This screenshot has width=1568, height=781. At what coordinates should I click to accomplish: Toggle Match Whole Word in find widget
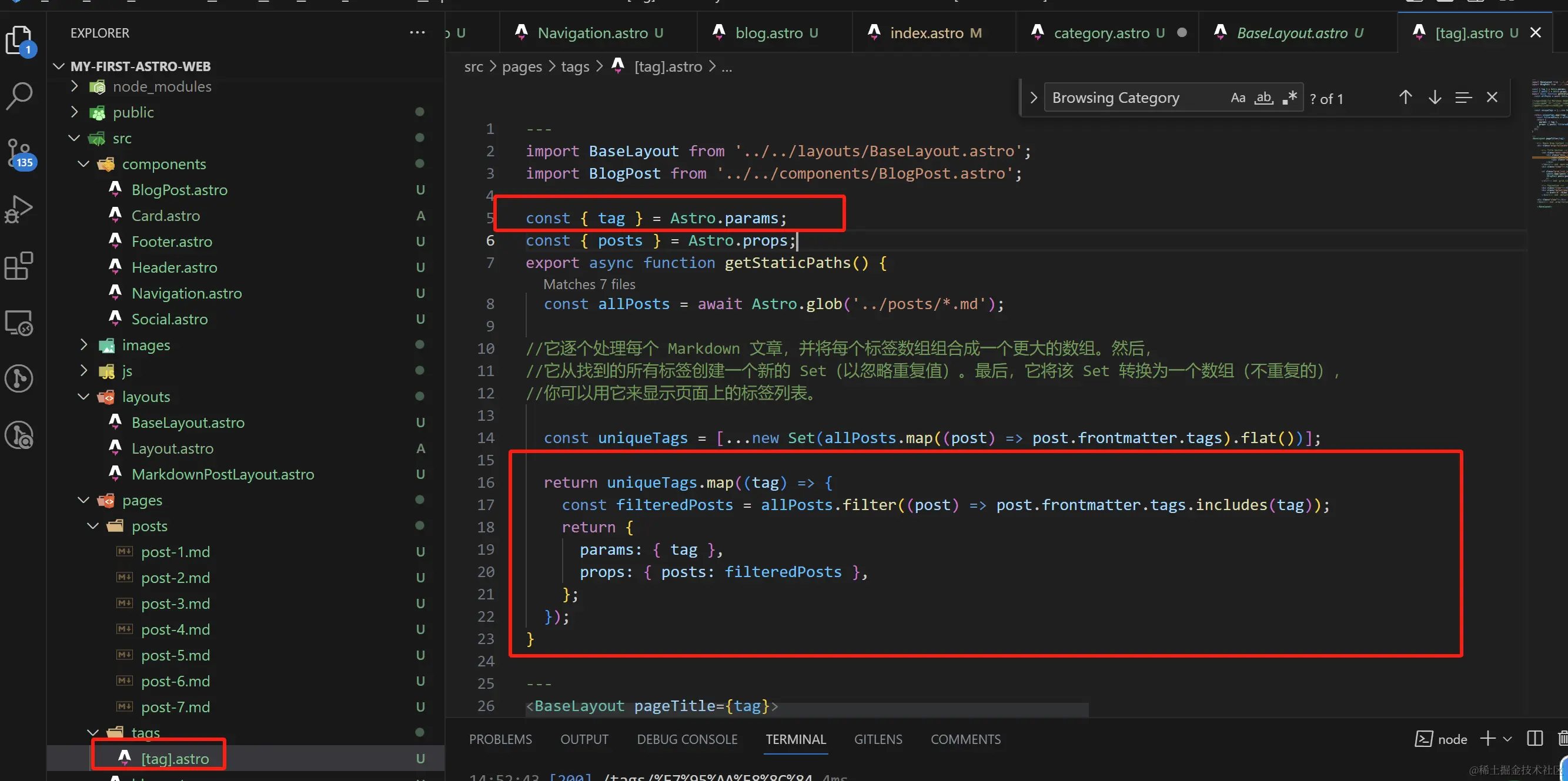coord(1263,98)
